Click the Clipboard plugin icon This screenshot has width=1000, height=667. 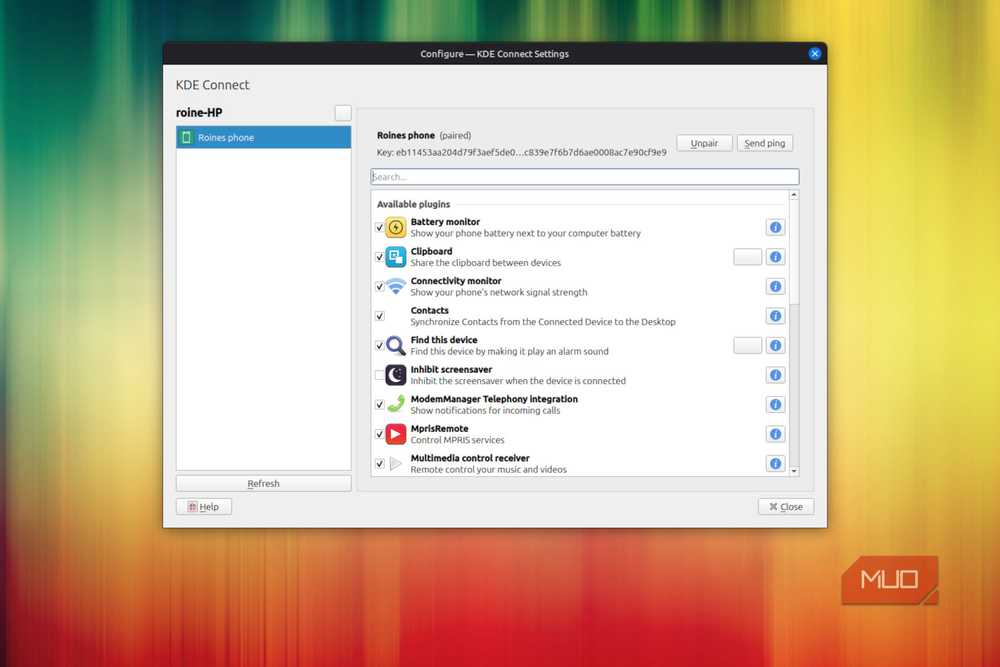pyautogui.click(x=395, y=257)
